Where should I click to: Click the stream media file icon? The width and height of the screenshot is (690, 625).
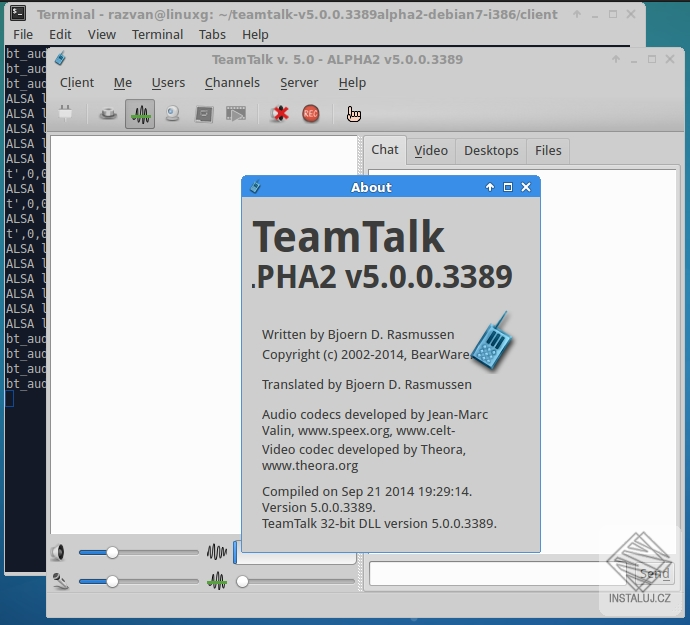[x=236, y=114]
